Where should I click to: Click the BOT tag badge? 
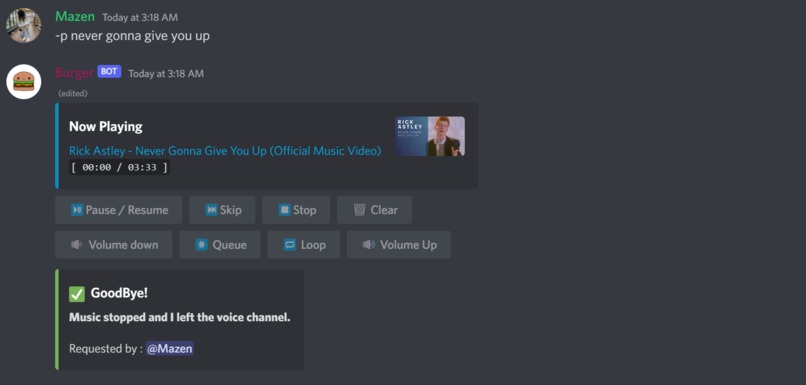(109, 71)
